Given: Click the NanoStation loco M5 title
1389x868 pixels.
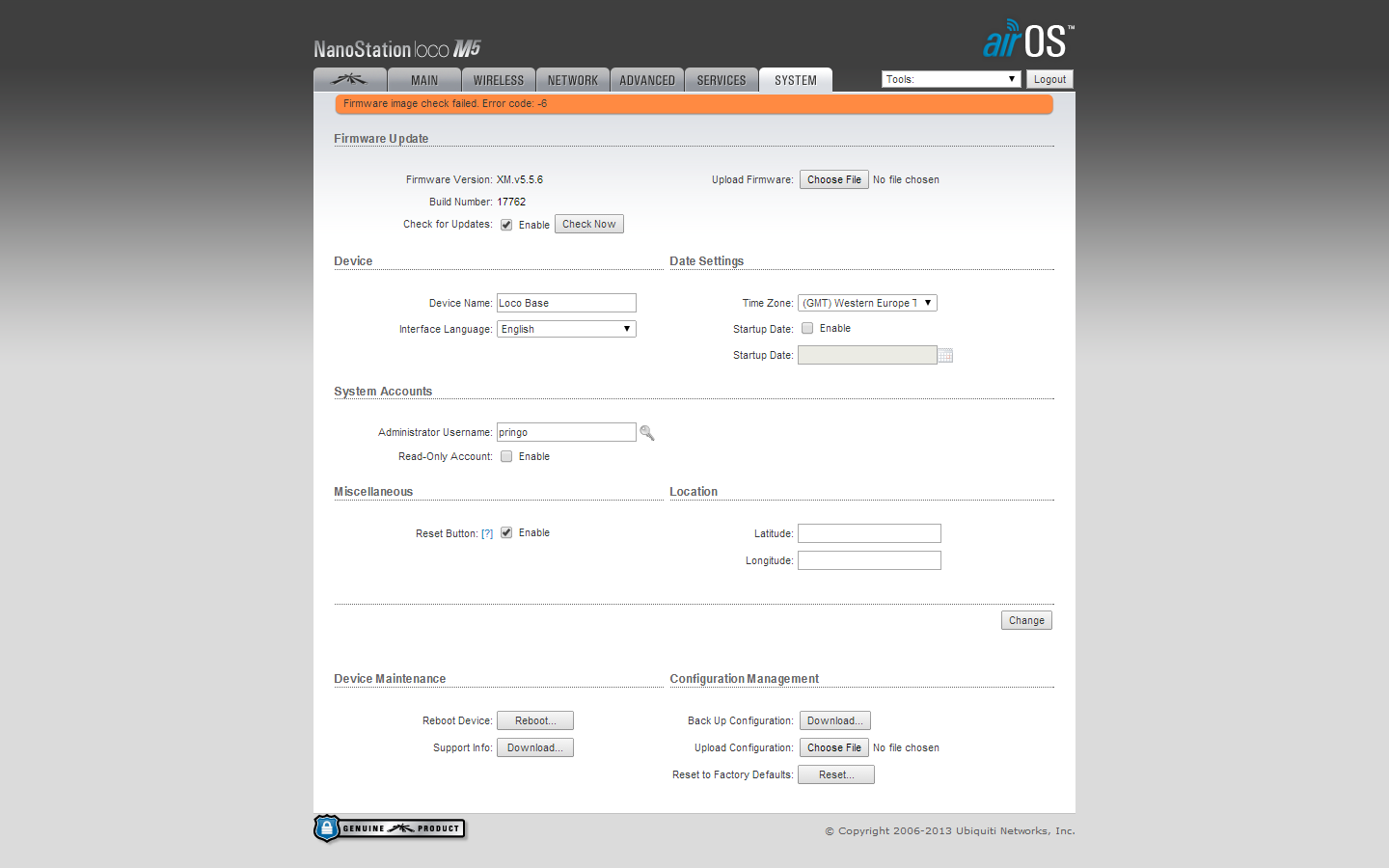Looking at the screenshot, I should pyautogui.click(x=397, y=48).
